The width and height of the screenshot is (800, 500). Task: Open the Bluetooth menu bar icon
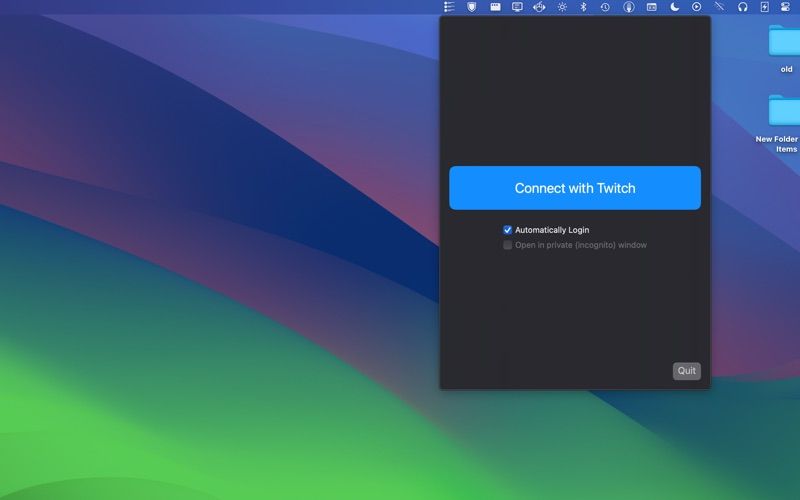584,7
